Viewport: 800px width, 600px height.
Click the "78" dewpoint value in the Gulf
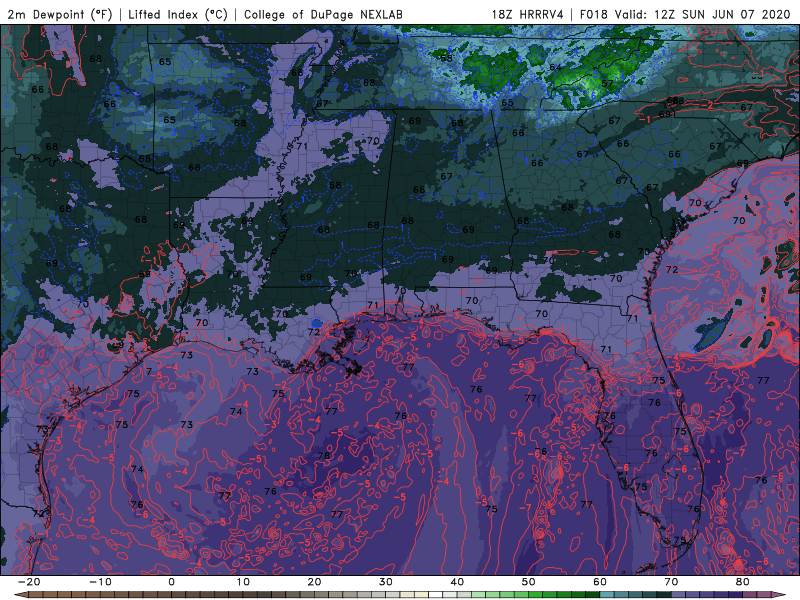pyautogui.click(x=324, y=456)
